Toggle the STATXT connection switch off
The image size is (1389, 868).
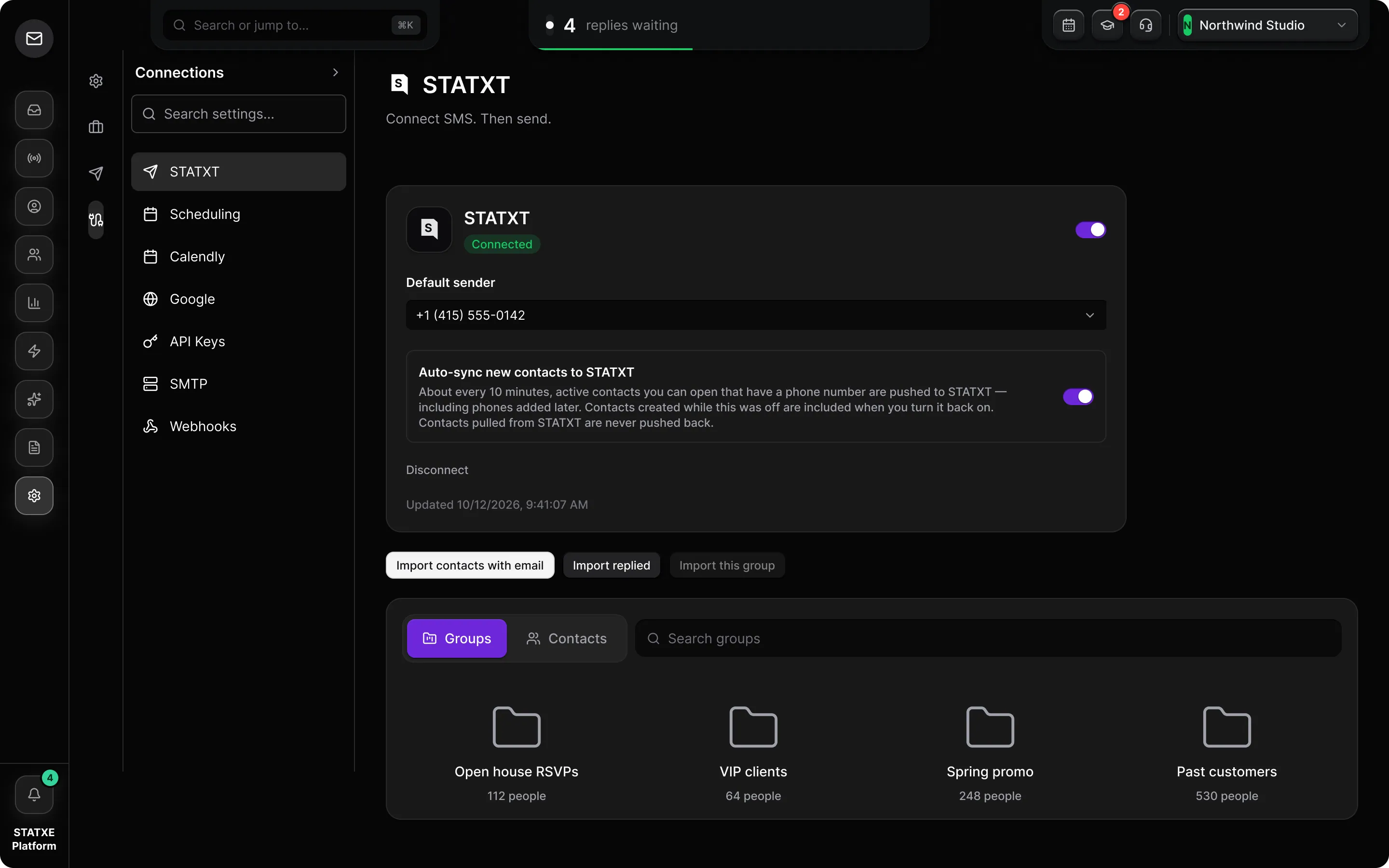pos(1090,230)
